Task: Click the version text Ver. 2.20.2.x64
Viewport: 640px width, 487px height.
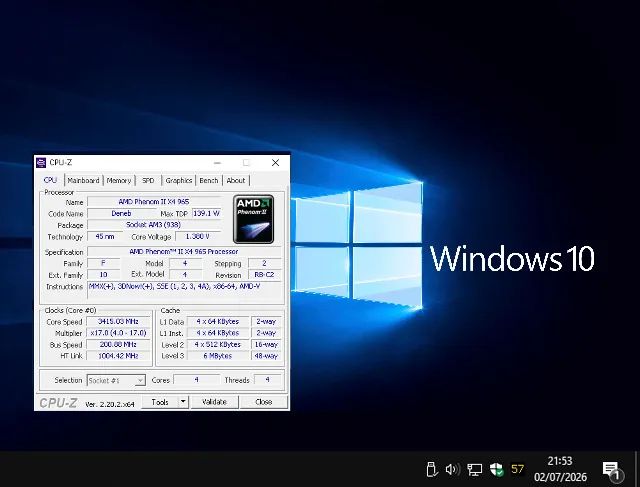Action: pyautogui.click(x=110, y=404)
